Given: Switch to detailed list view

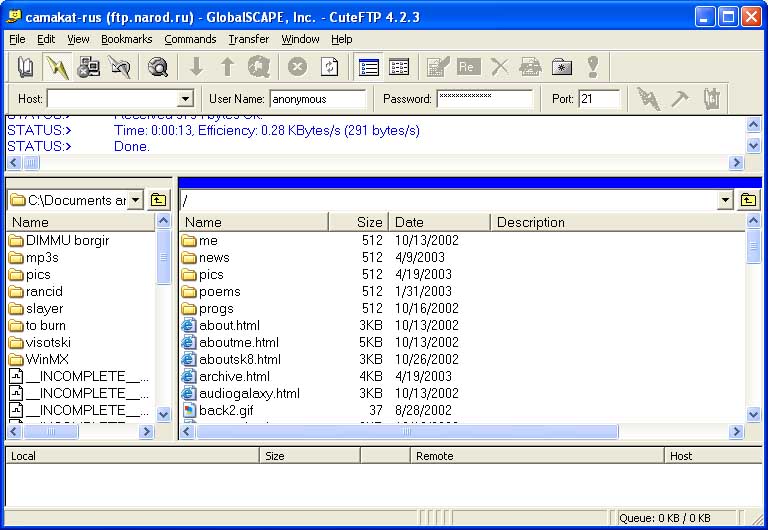Looking at the screenshot, I should pos(368,67).
